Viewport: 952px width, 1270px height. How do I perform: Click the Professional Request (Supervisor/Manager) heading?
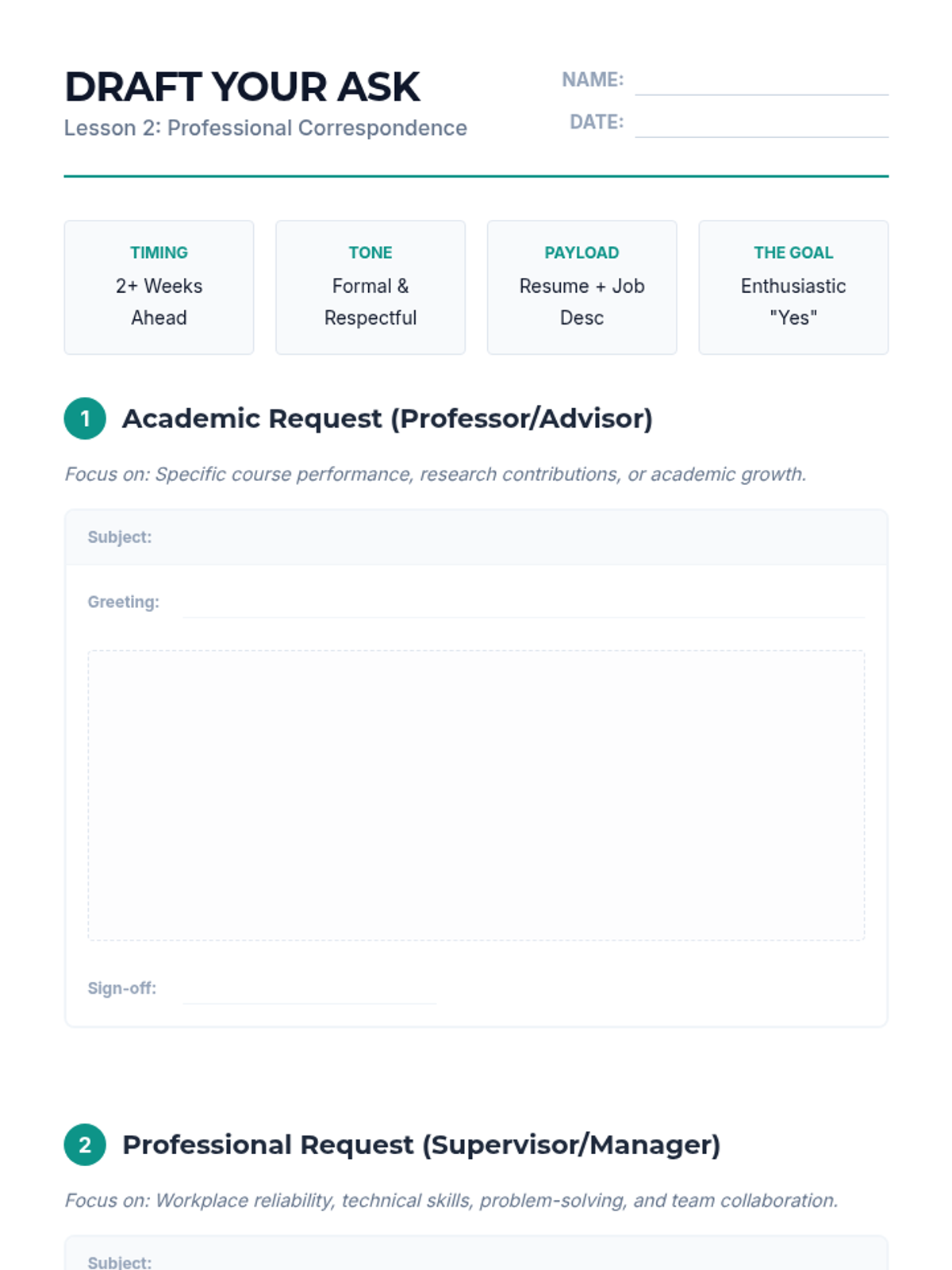click(x=421, y=1145)
